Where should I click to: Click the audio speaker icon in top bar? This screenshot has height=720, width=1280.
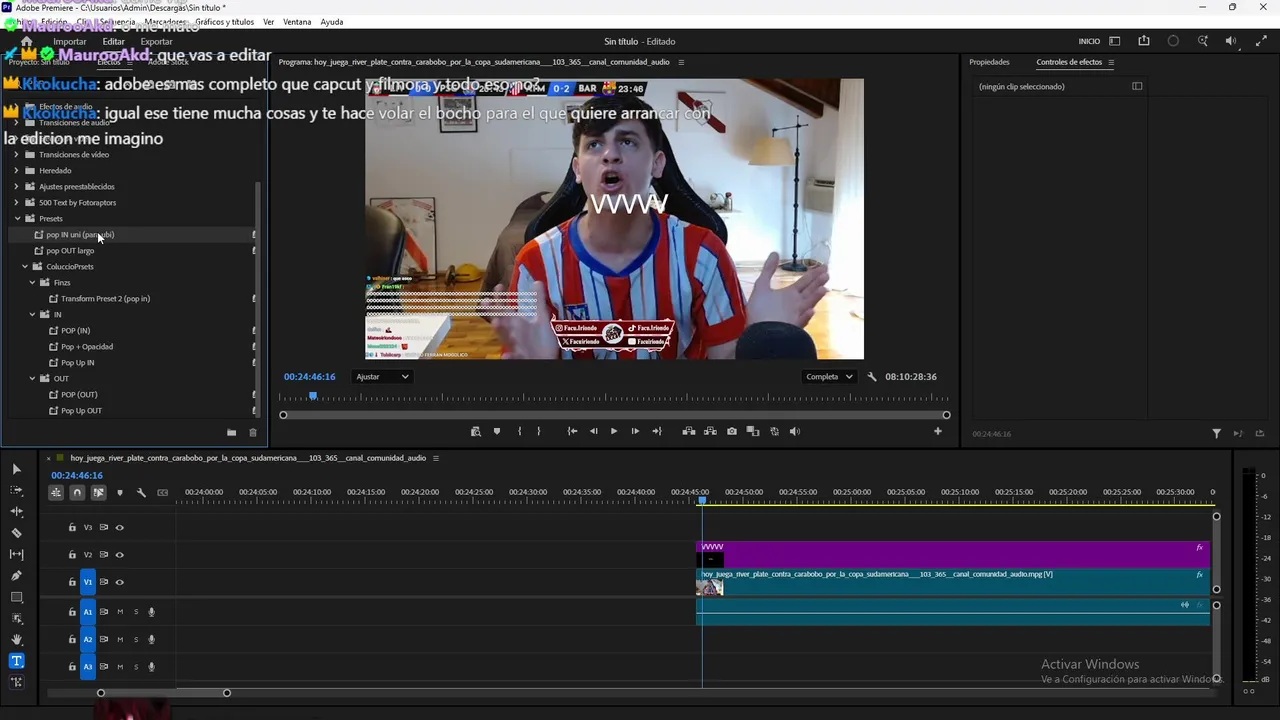click(x=1231, y=41)
